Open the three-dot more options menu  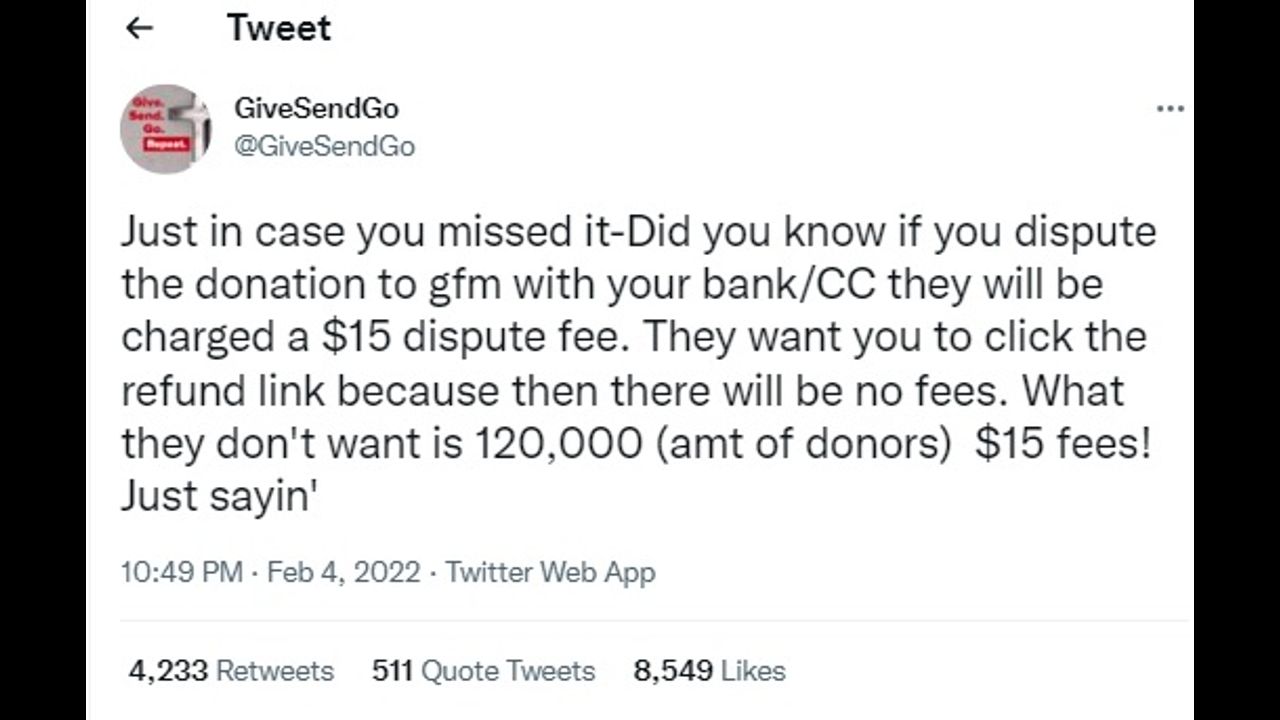click(x=1170, y=109)
